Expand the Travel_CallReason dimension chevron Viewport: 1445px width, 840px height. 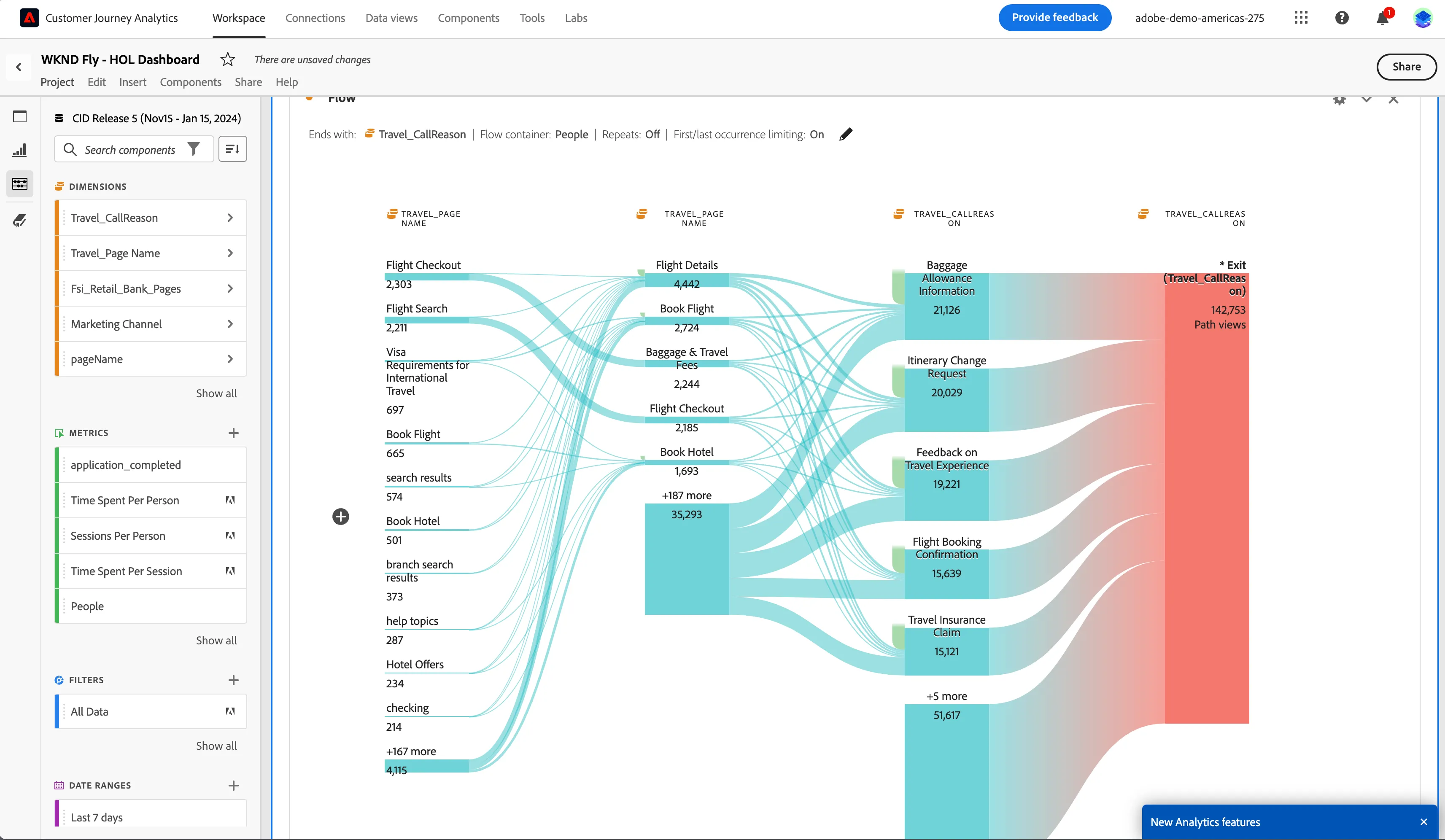tap(230, 218)
